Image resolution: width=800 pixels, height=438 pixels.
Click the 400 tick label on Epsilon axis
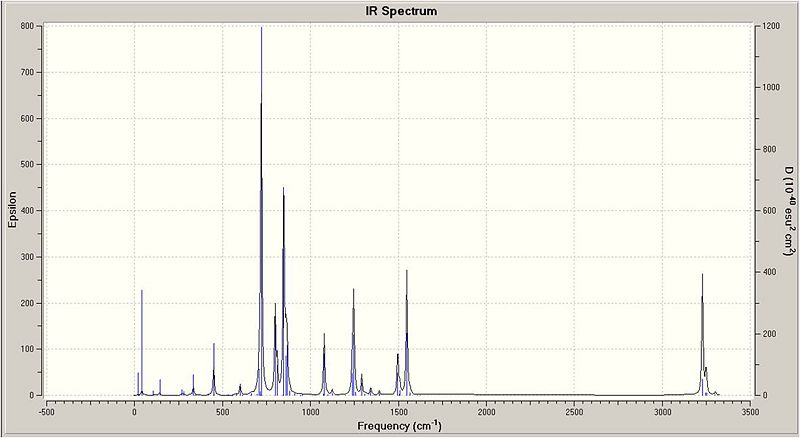coord(29,210)
